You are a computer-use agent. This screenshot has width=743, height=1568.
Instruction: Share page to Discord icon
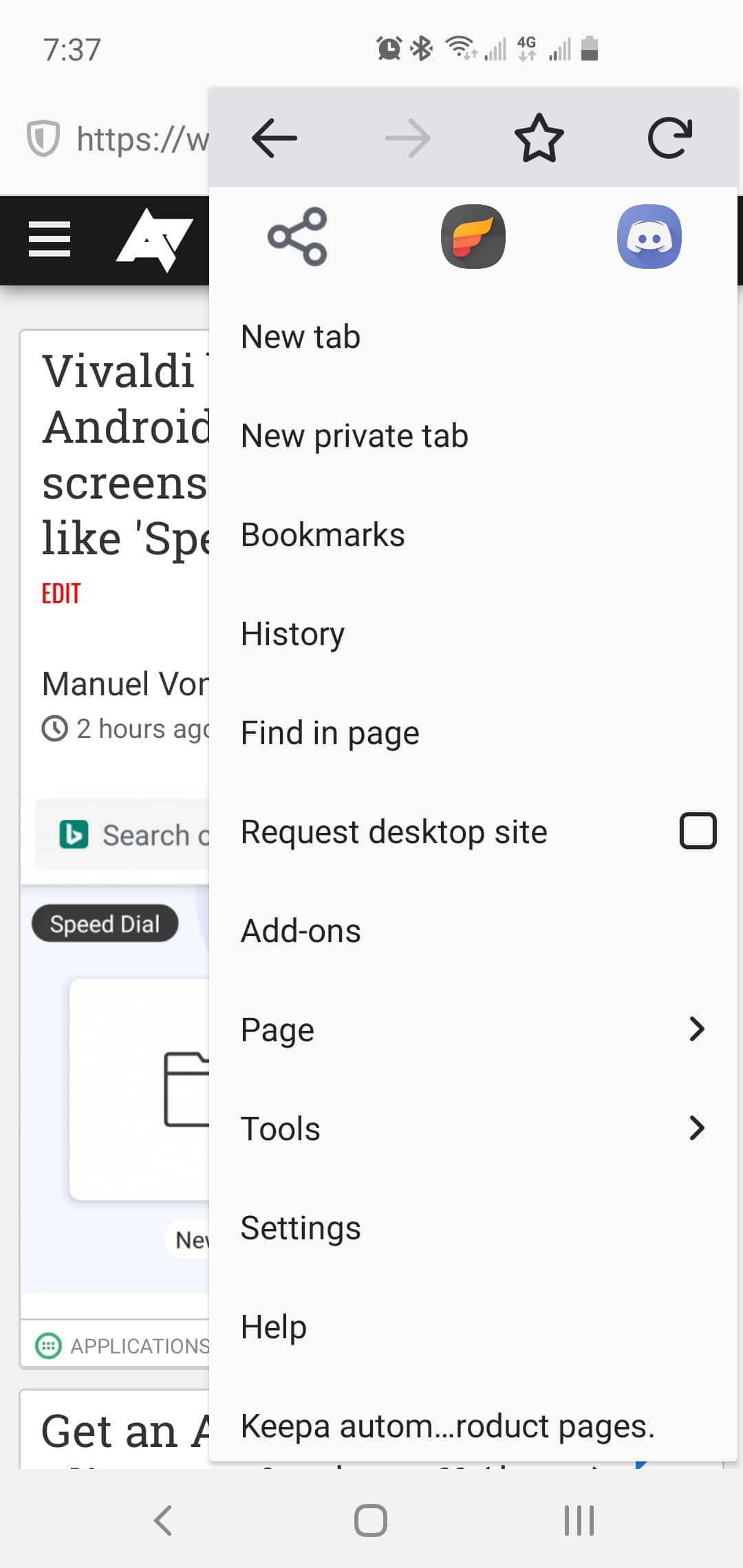click(649, 237)
